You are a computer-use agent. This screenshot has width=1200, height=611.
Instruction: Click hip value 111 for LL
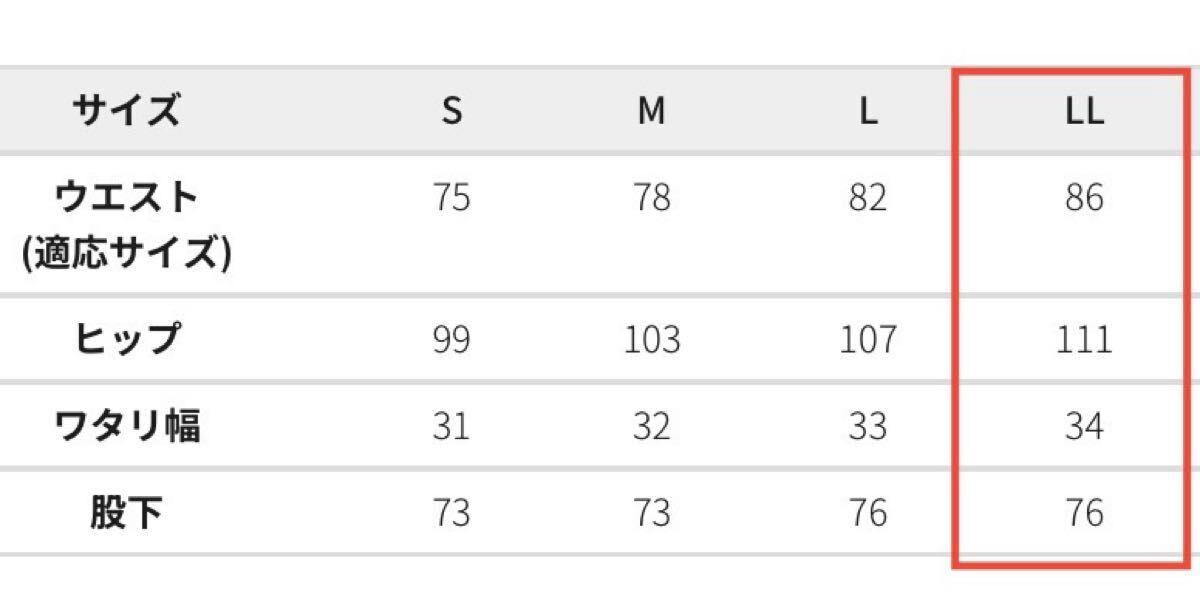[x=1084, y=340]
